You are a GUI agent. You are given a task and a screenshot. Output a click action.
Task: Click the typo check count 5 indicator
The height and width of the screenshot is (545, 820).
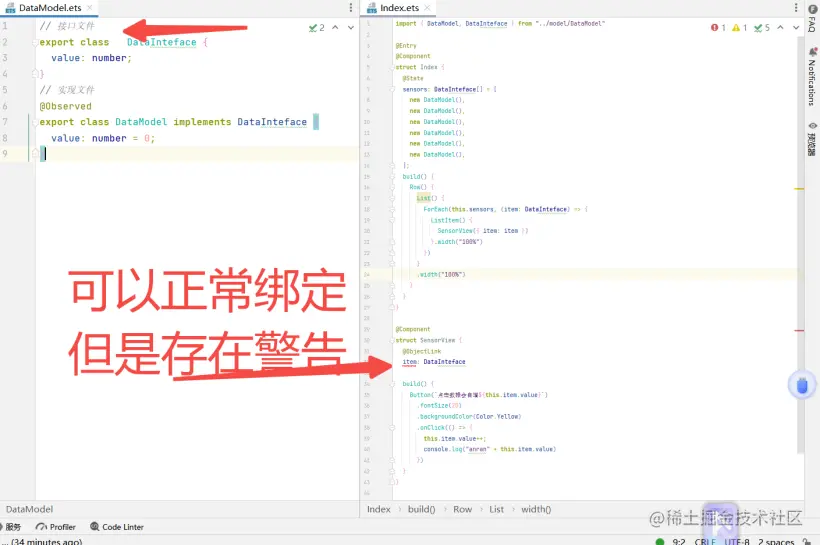pyautogui.click(x=761, y=28)
